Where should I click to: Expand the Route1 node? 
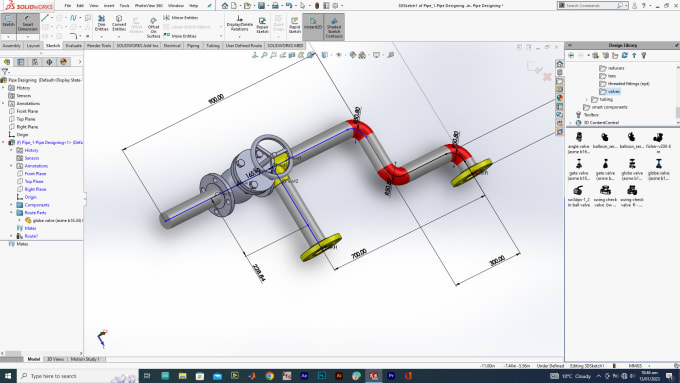pos(11,236)
